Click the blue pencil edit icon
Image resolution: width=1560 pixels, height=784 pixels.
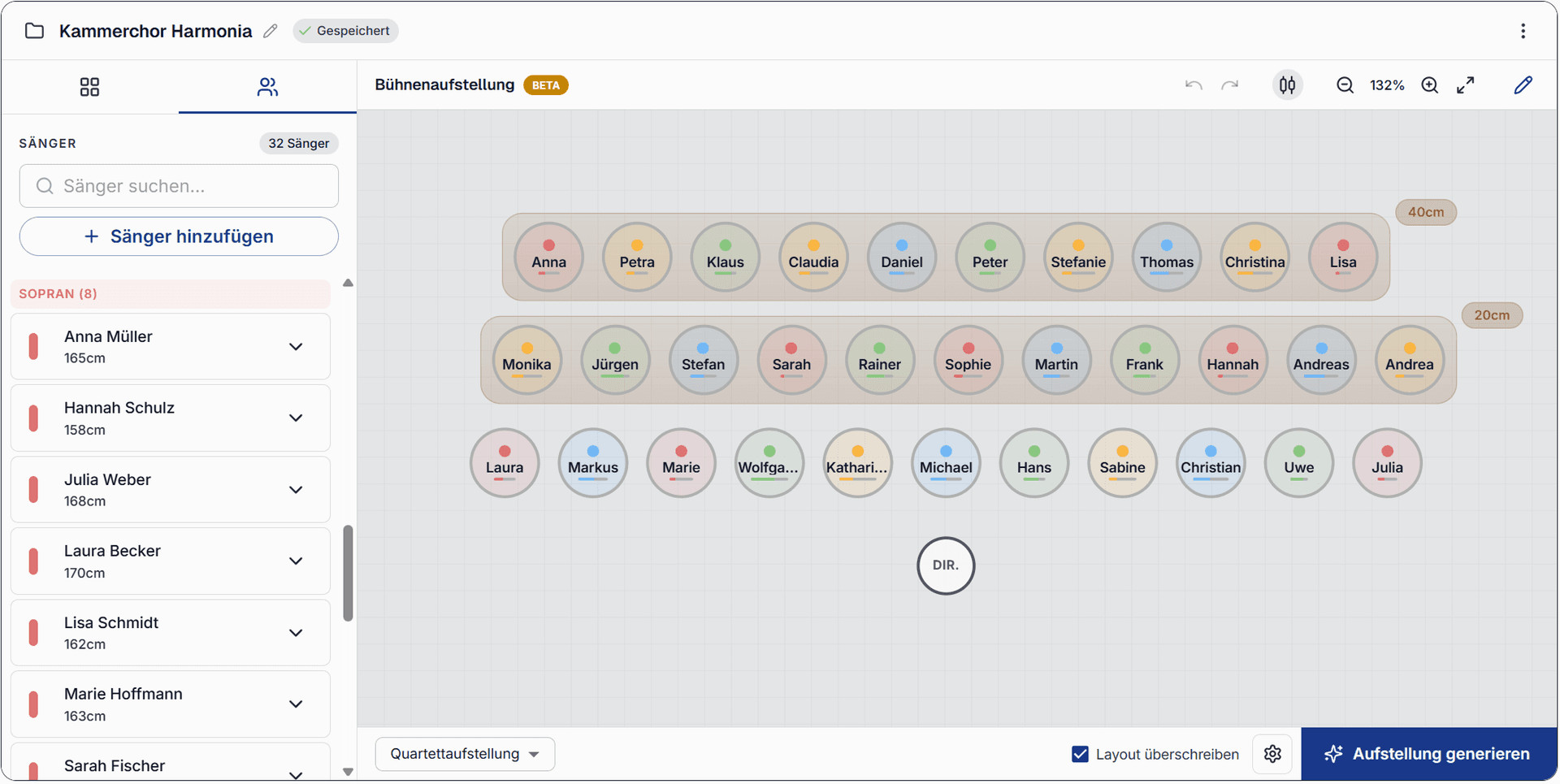coord(1523,85)
